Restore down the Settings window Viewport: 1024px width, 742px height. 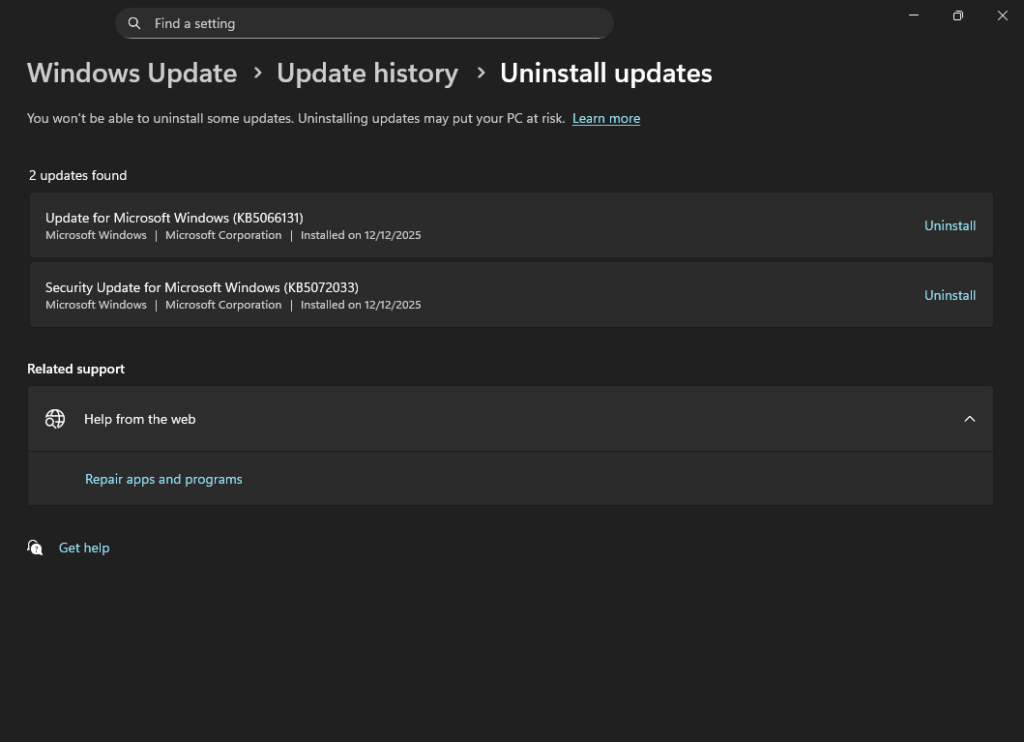(958, 16)
